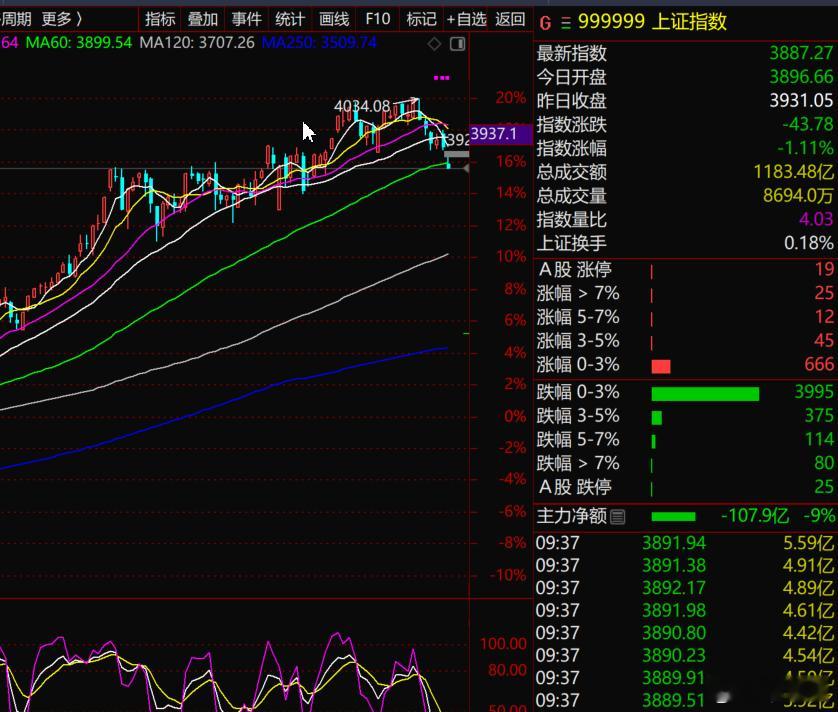The image size is (838, 712).
Task: Expand the 更多 period options
Action: coord(62,19)
